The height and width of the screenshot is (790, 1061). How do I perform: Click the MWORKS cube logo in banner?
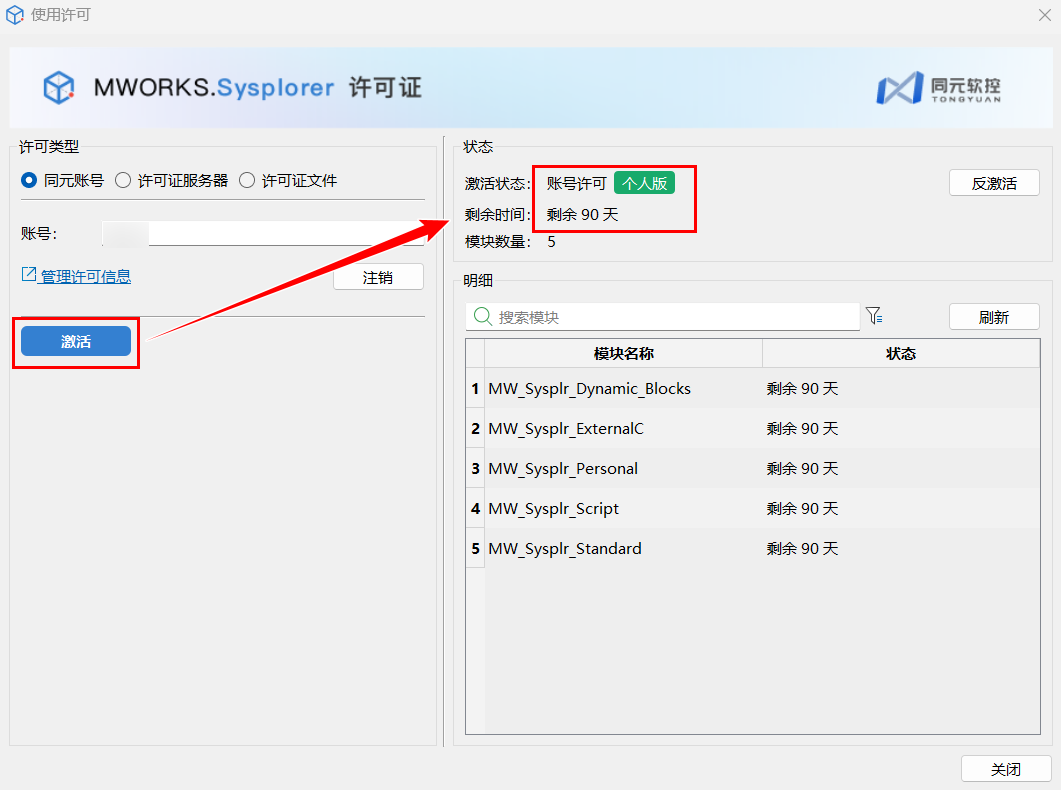point(59,87)
